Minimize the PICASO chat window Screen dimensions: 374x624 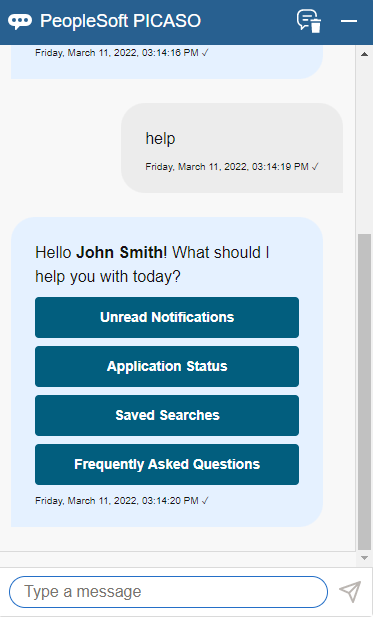click(x=349, y=21)
